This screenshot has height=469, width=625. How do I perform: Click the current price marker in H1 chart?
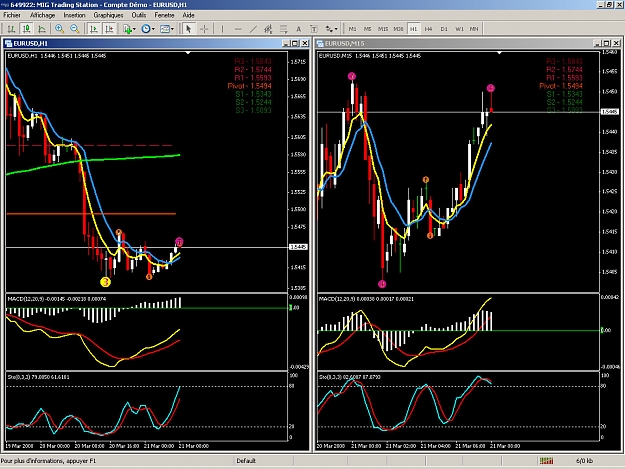click(x=298, y=247)
